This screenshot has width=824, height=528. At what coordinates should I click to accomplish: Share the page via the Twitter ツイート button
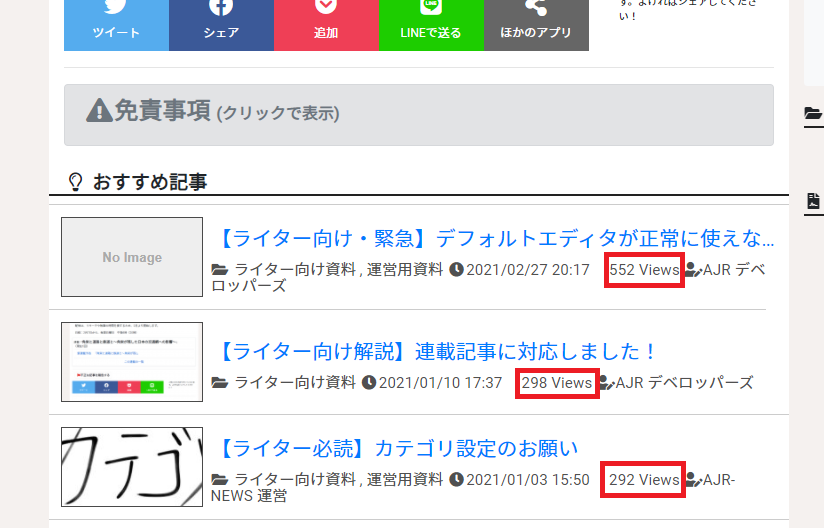coord(116,23)
